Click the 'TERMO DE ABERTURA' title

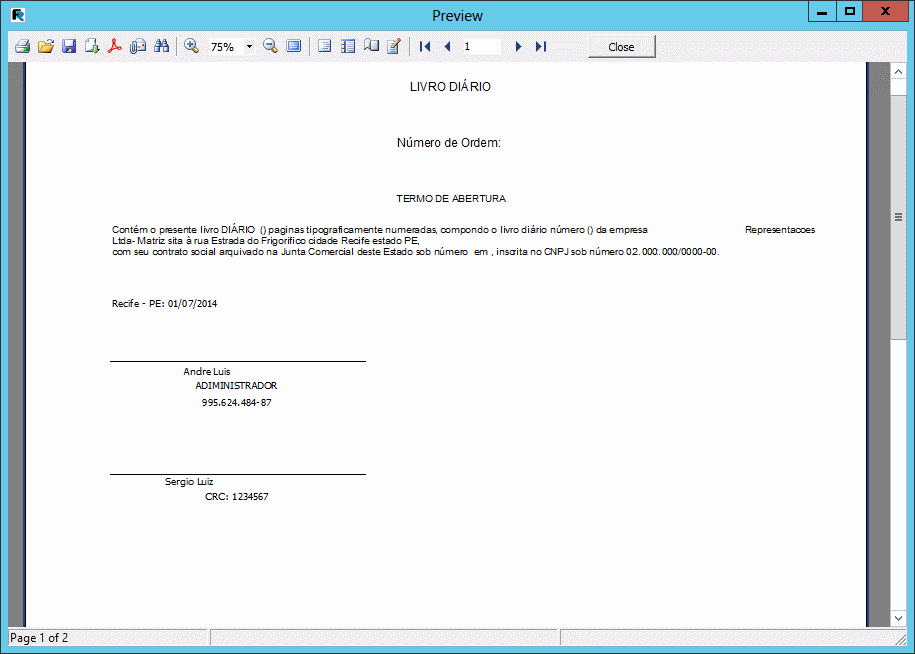[451, 198]
